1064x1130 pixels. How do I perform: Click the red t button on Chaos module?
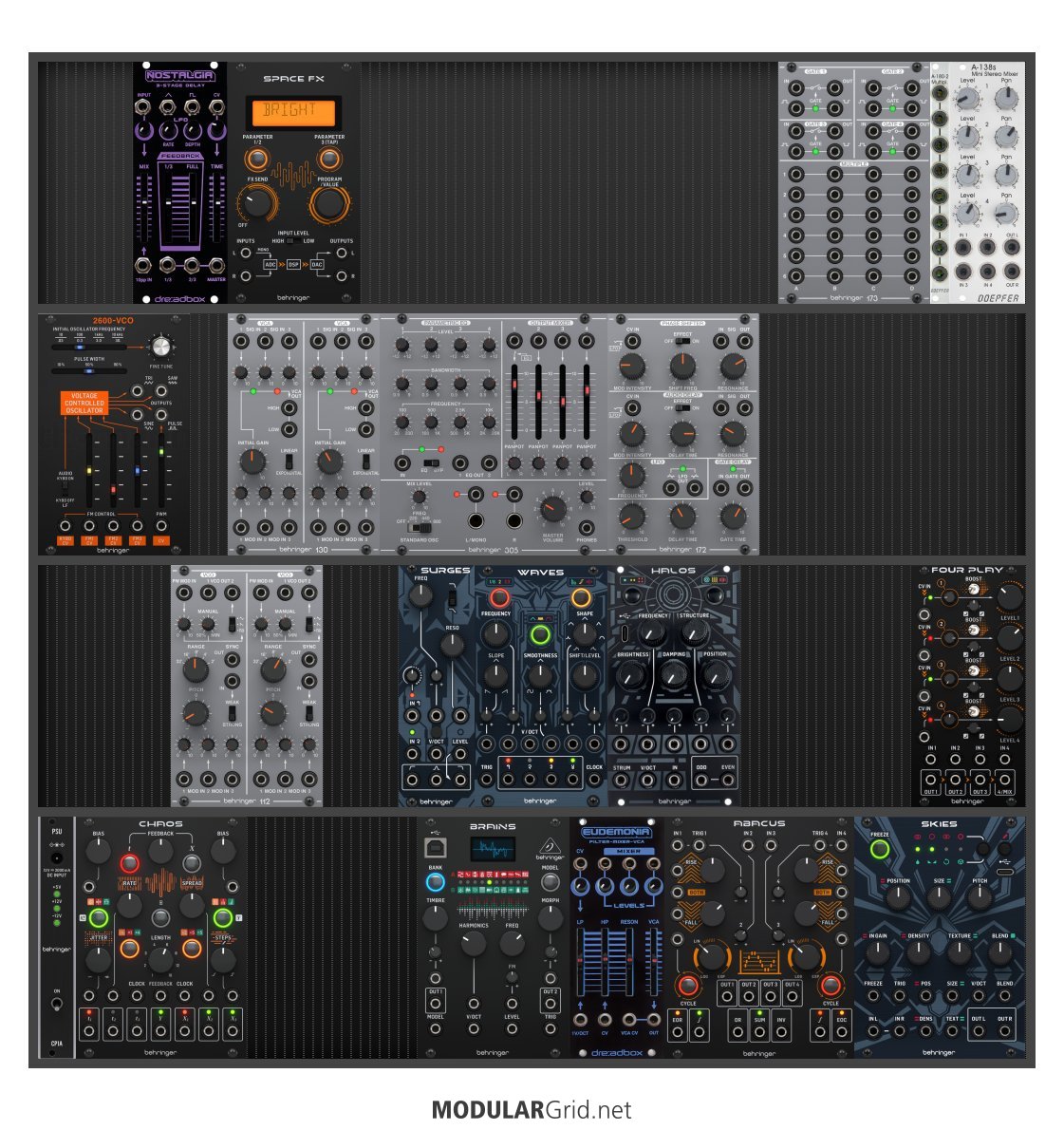click(130, 863)
